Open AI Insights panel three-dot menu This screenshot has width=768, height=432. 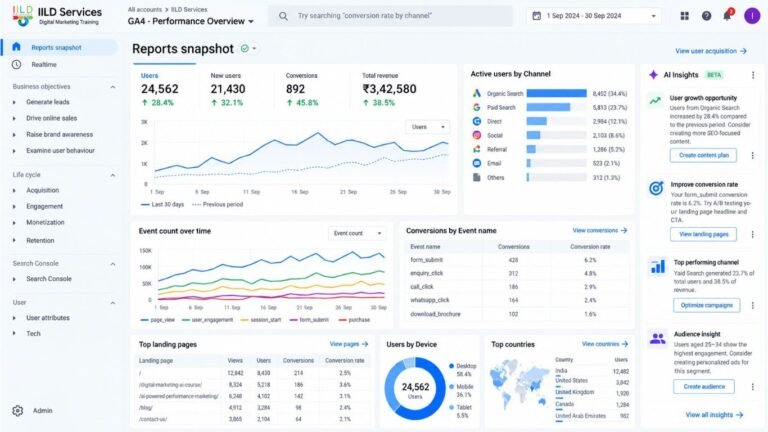coord(753,75)
